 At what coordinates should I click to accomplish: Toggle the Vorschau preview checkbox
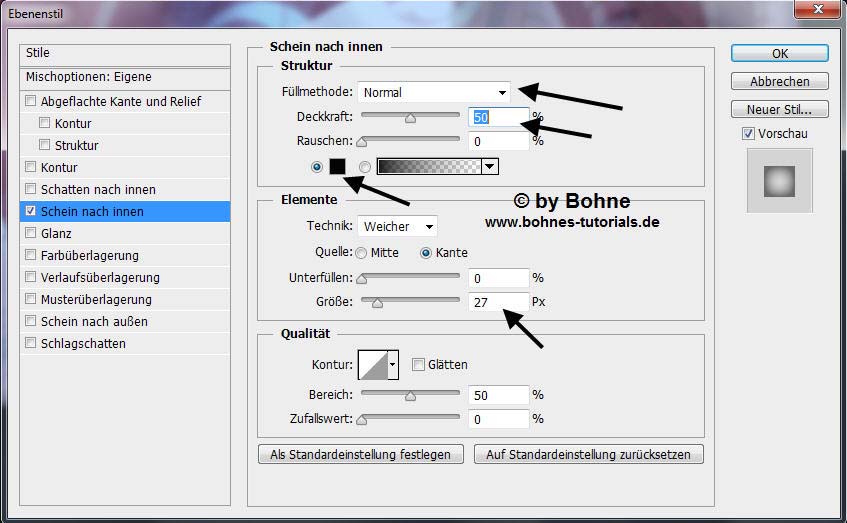coord(748,134)
